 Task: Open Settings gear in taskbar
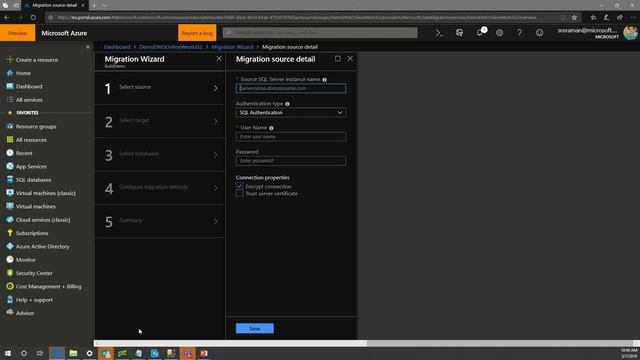pos(89,353)
